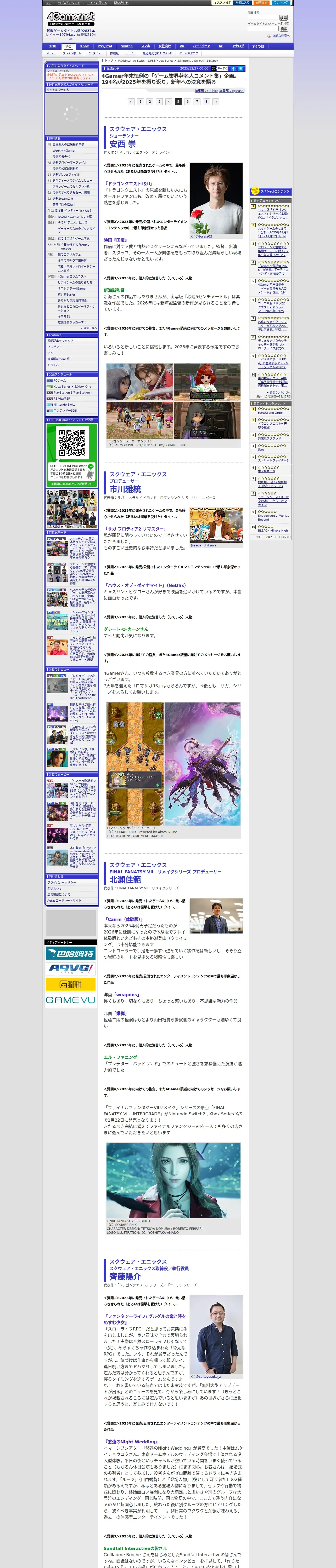Open ストリートファイター6 ranking link
This screenshot has height=1568, width=336.
[273, 460]
